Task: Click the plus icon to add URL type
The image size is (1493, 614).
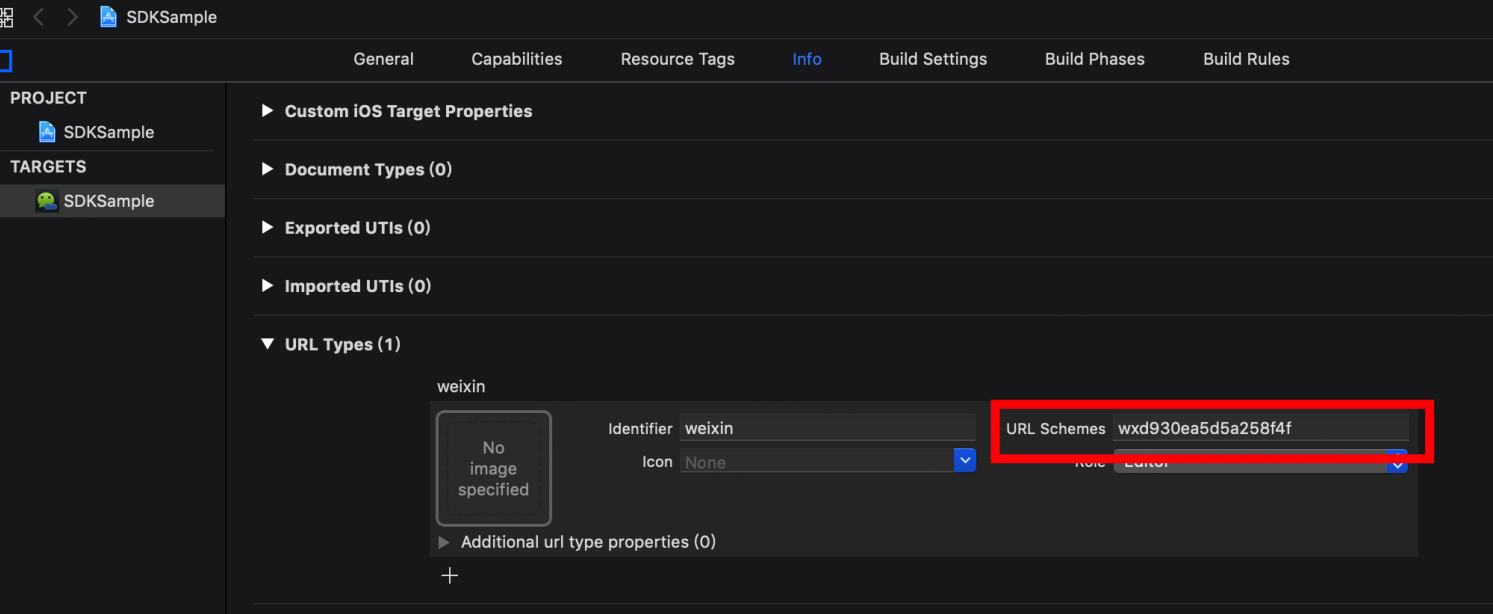Action: tap(450, 575)
